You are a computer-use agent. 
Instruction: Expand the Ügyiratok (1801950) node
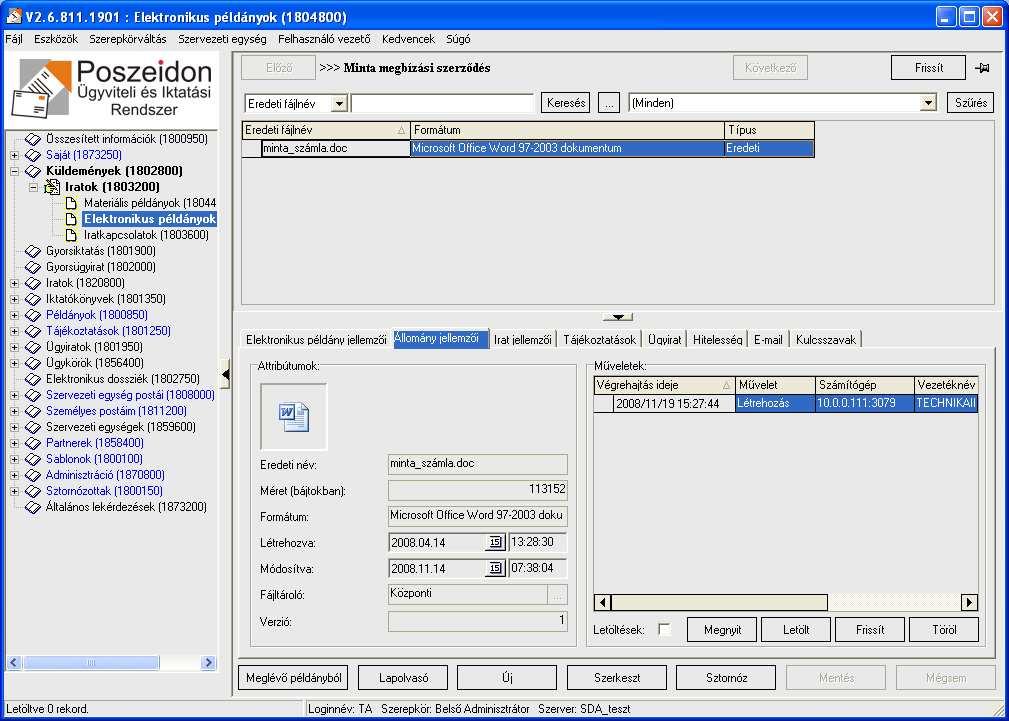[14, 348]
